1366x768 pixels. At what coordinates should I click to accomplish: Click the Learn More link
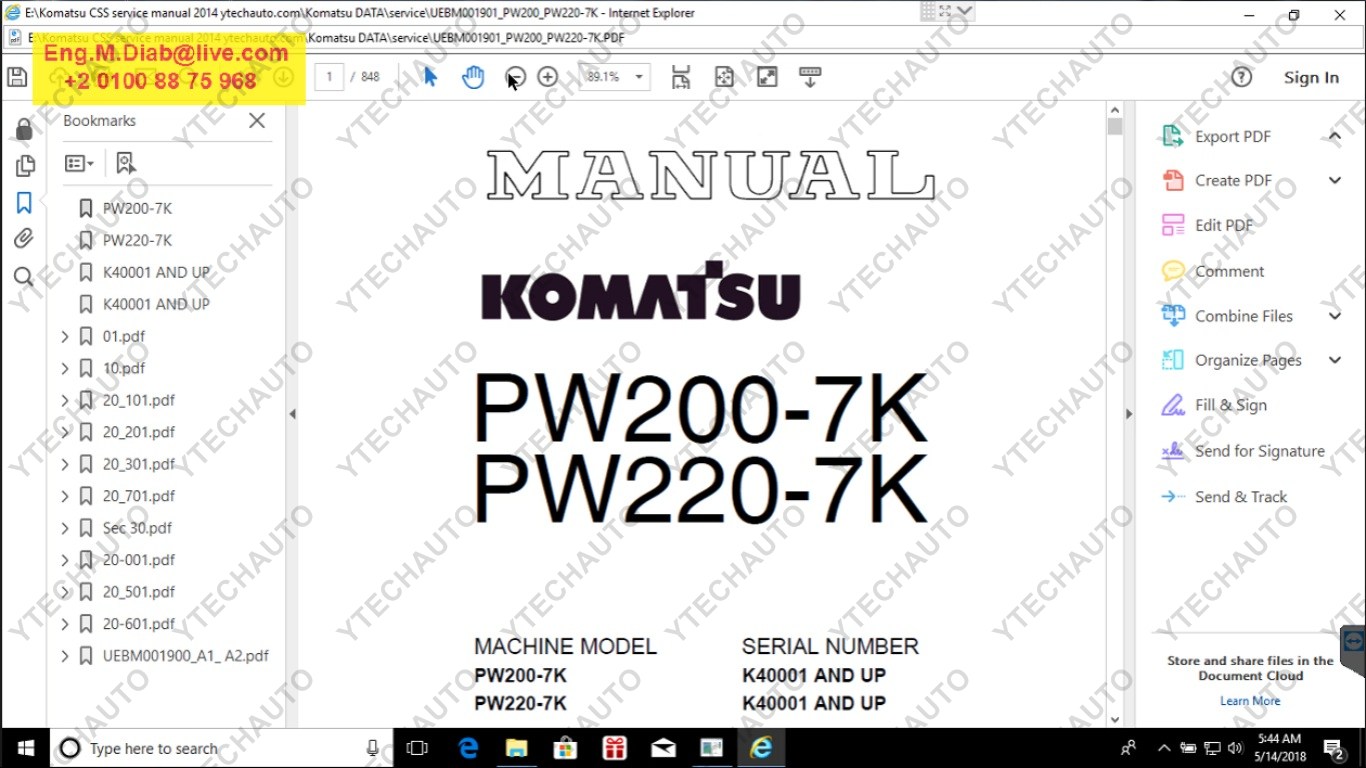(1250, 701)
